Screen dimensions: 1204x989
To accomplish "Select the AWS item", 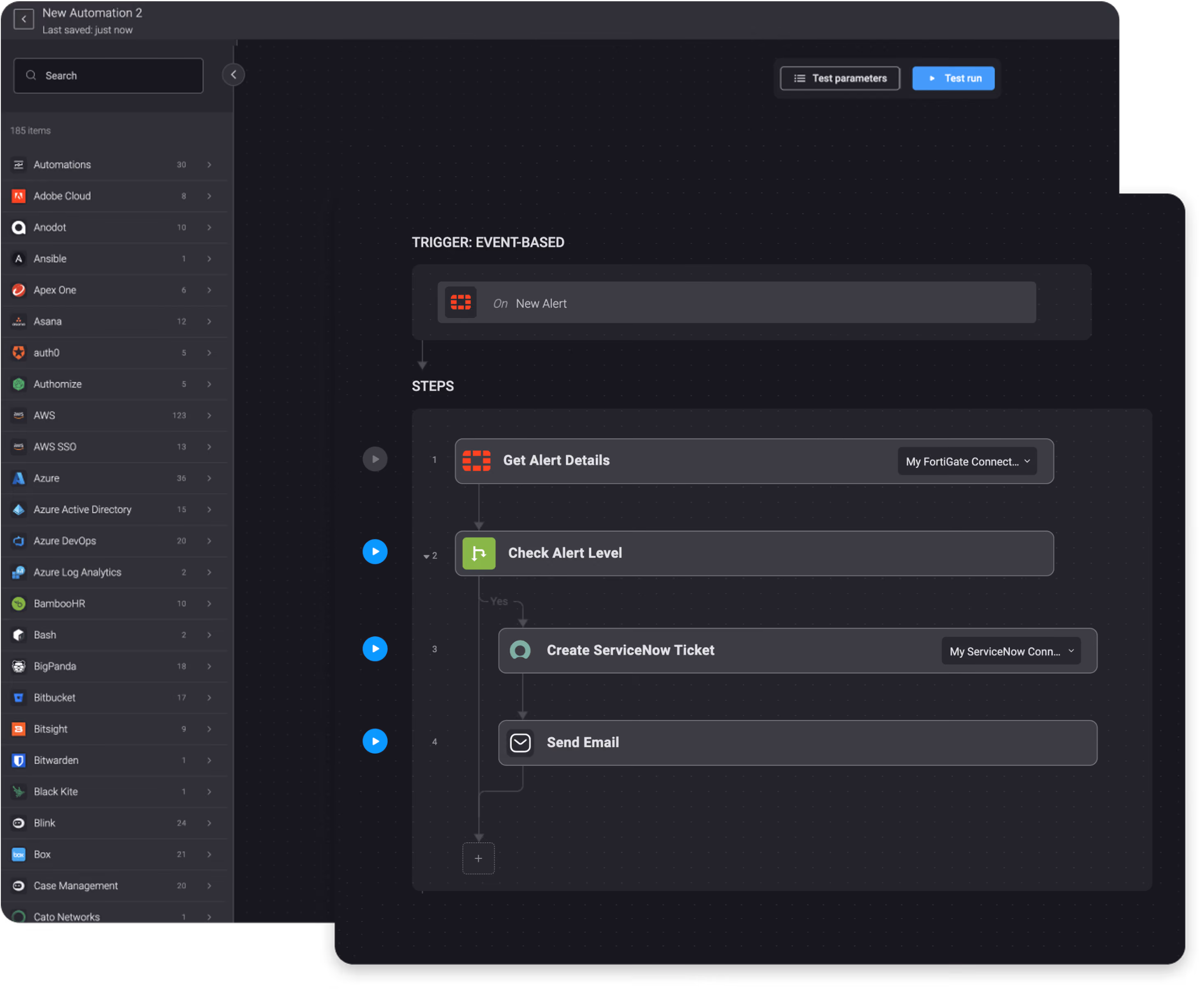I will point(114,415).
